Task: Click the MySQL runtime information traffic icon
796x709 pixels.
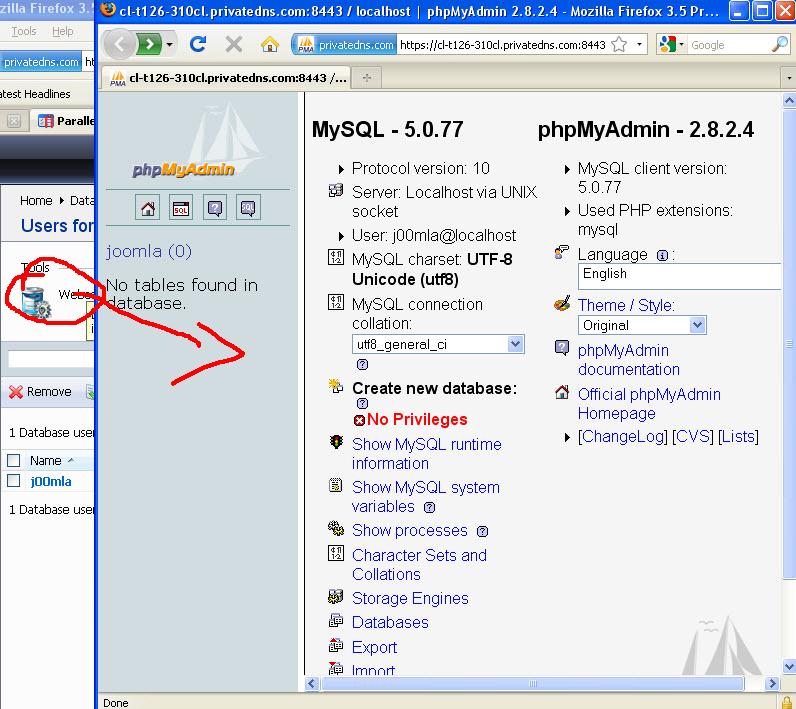Action: [336, 442]
